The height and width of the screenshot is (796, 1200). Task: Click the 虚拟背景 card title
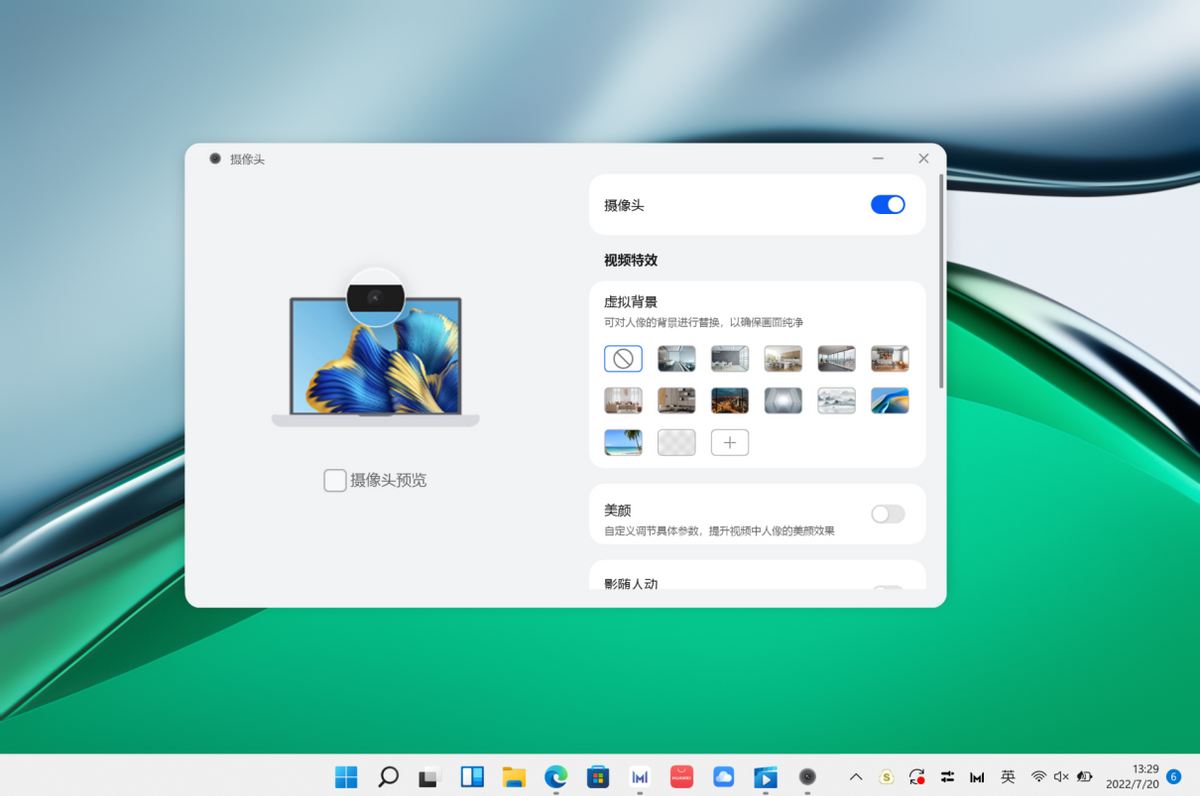tap(631, 302)
